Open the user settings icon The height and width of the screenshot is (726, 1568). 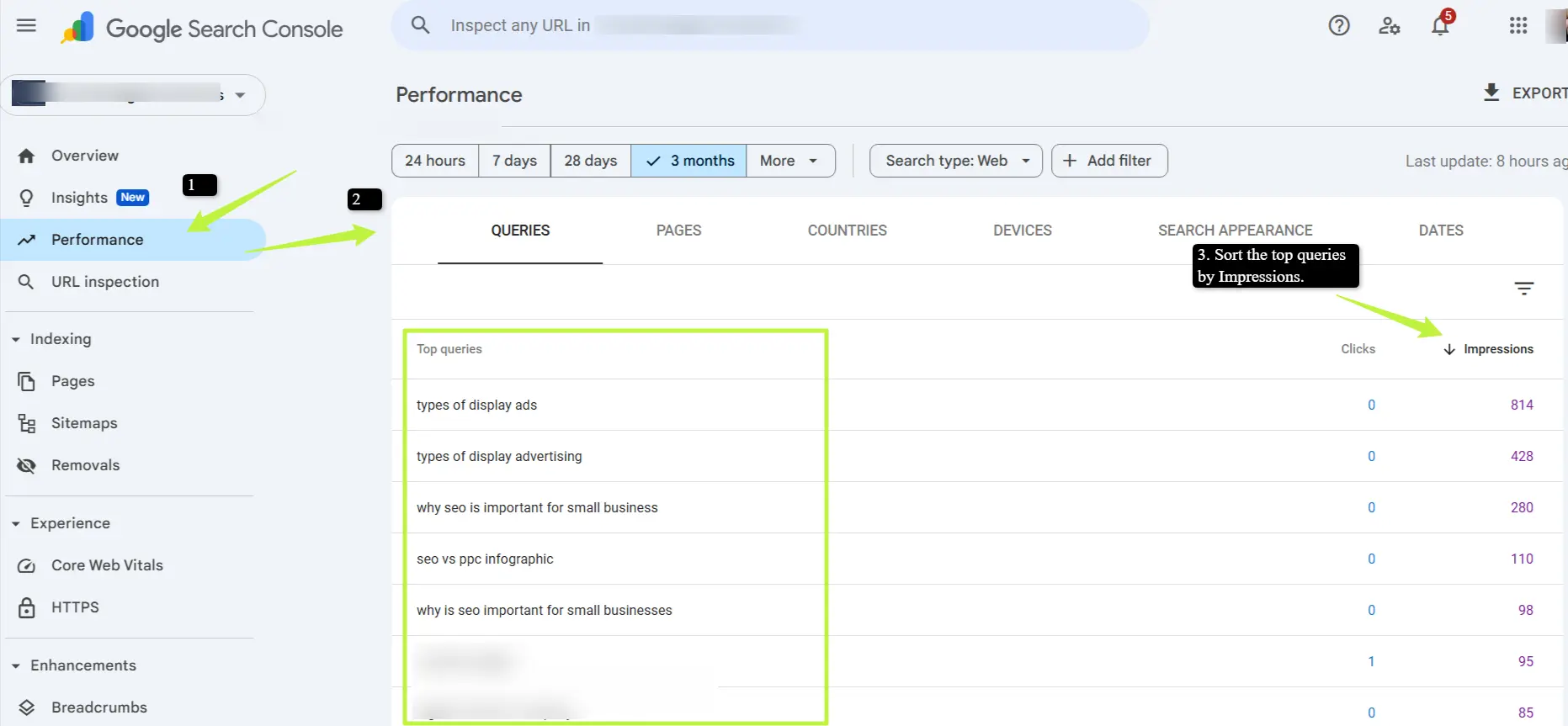coord(1389,26)
